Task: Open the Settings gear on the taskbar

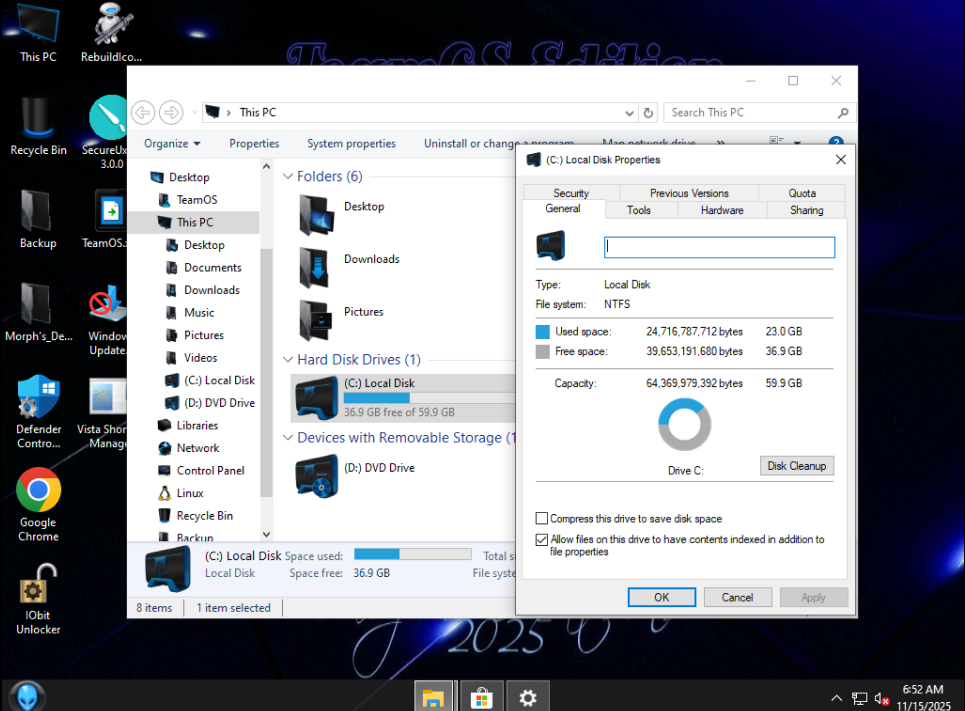Action: coord(528,697)
